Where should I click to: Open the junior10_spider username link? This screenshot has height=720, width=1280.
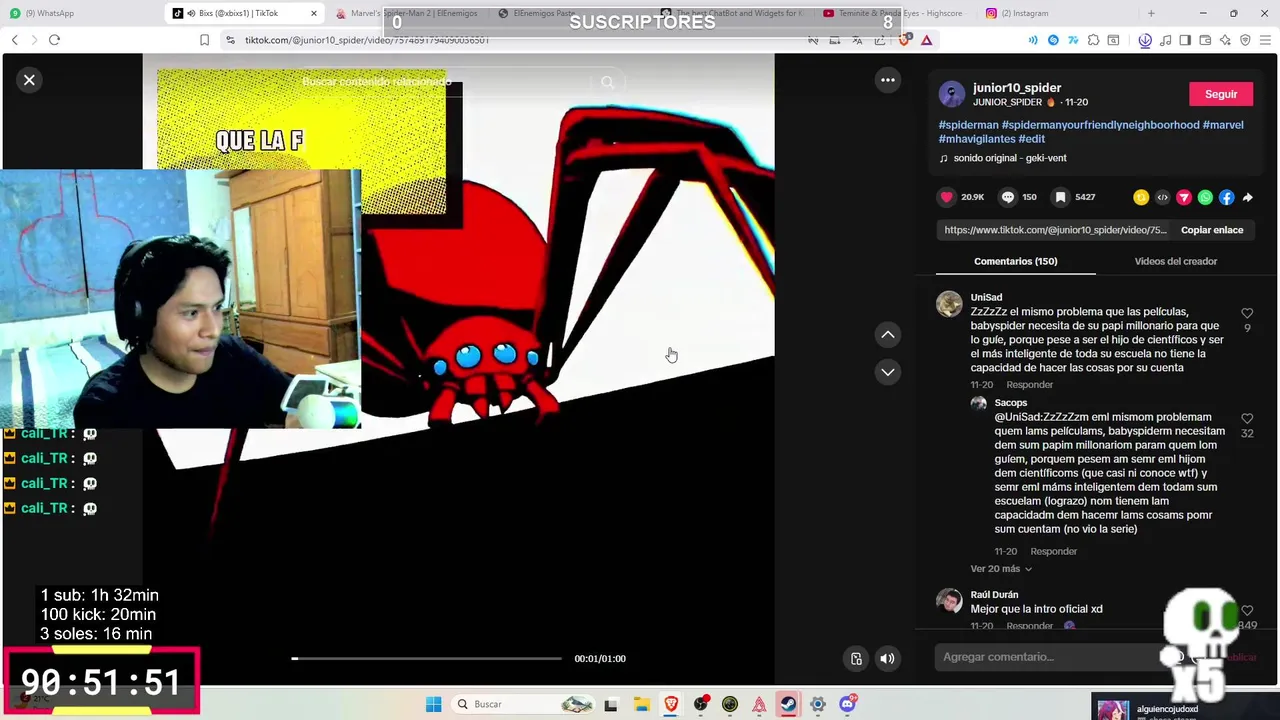1017,88
